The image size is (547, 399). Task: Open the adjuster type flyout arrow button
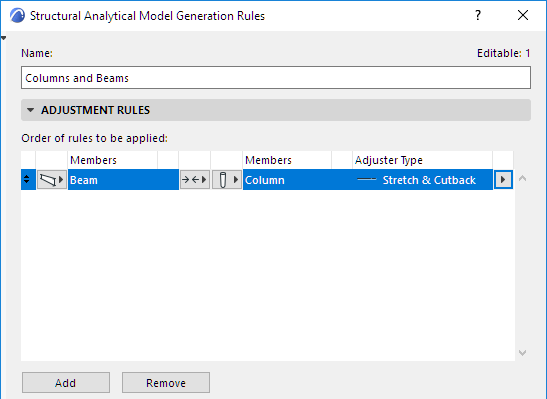503,180
